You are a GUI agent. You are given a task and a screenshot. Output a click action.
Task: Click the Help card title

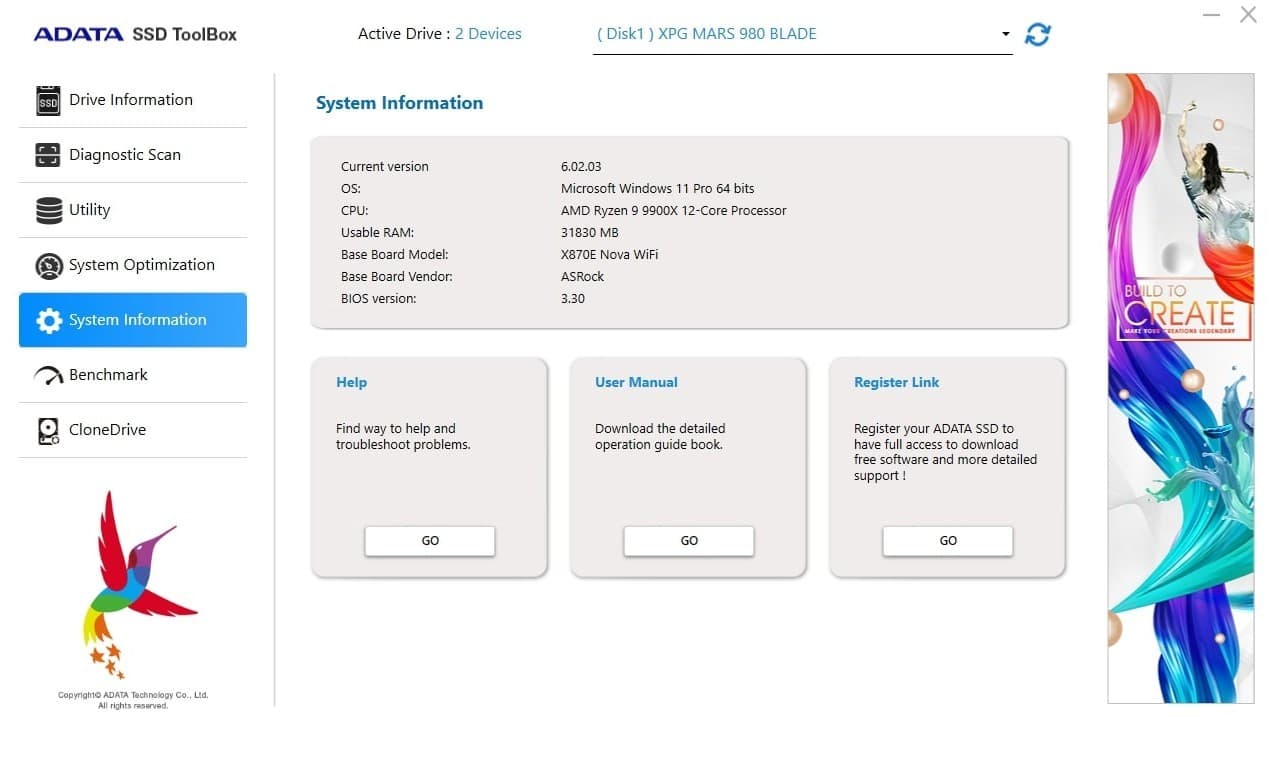[x=351, y=382]
